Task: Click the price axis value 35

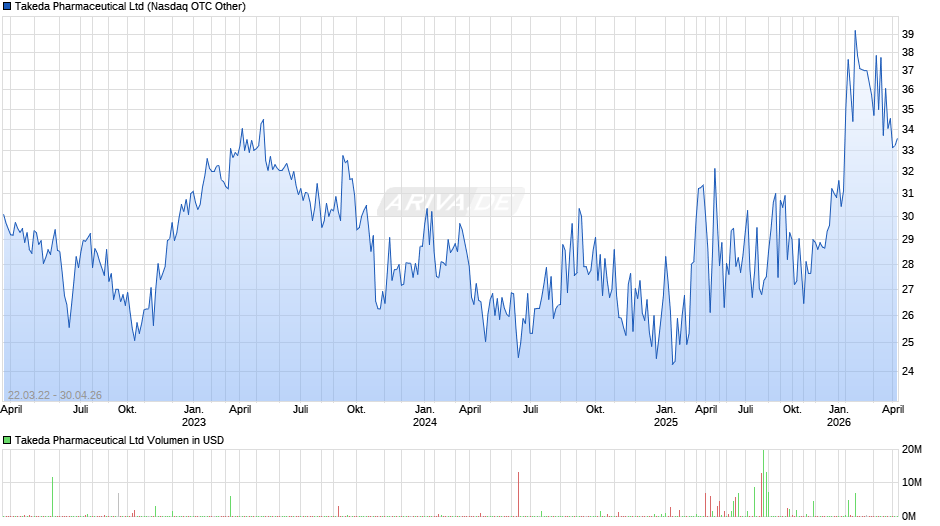Action: pos(908,109)
